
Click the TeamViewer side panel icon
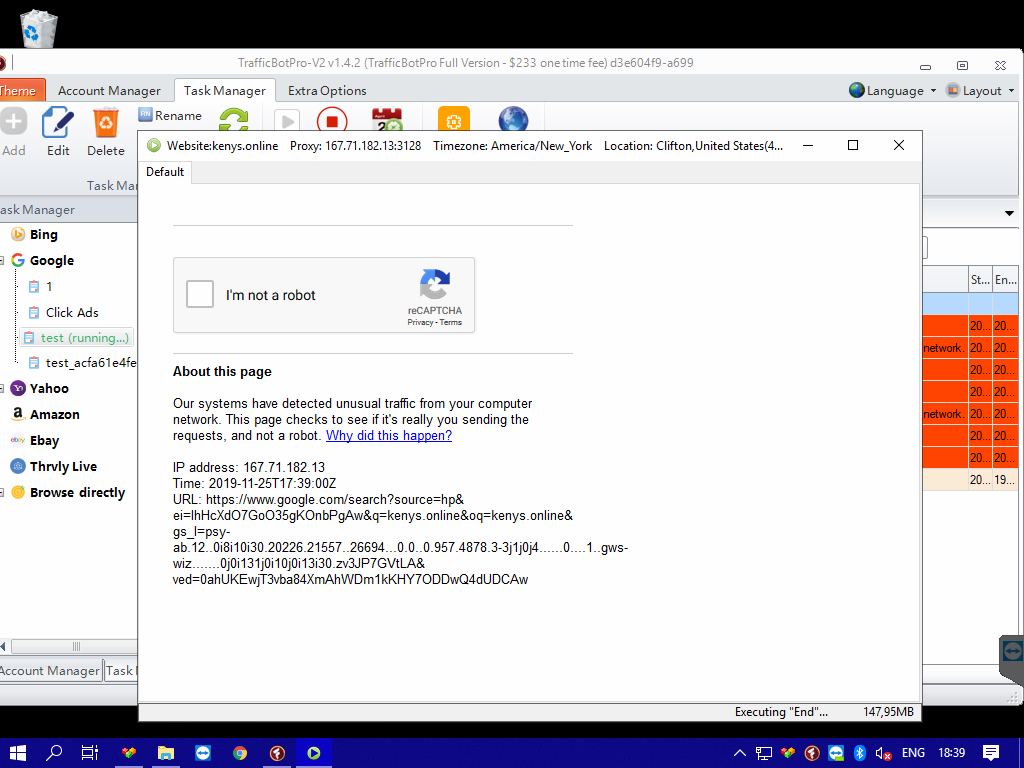[x=1012, y=651]
